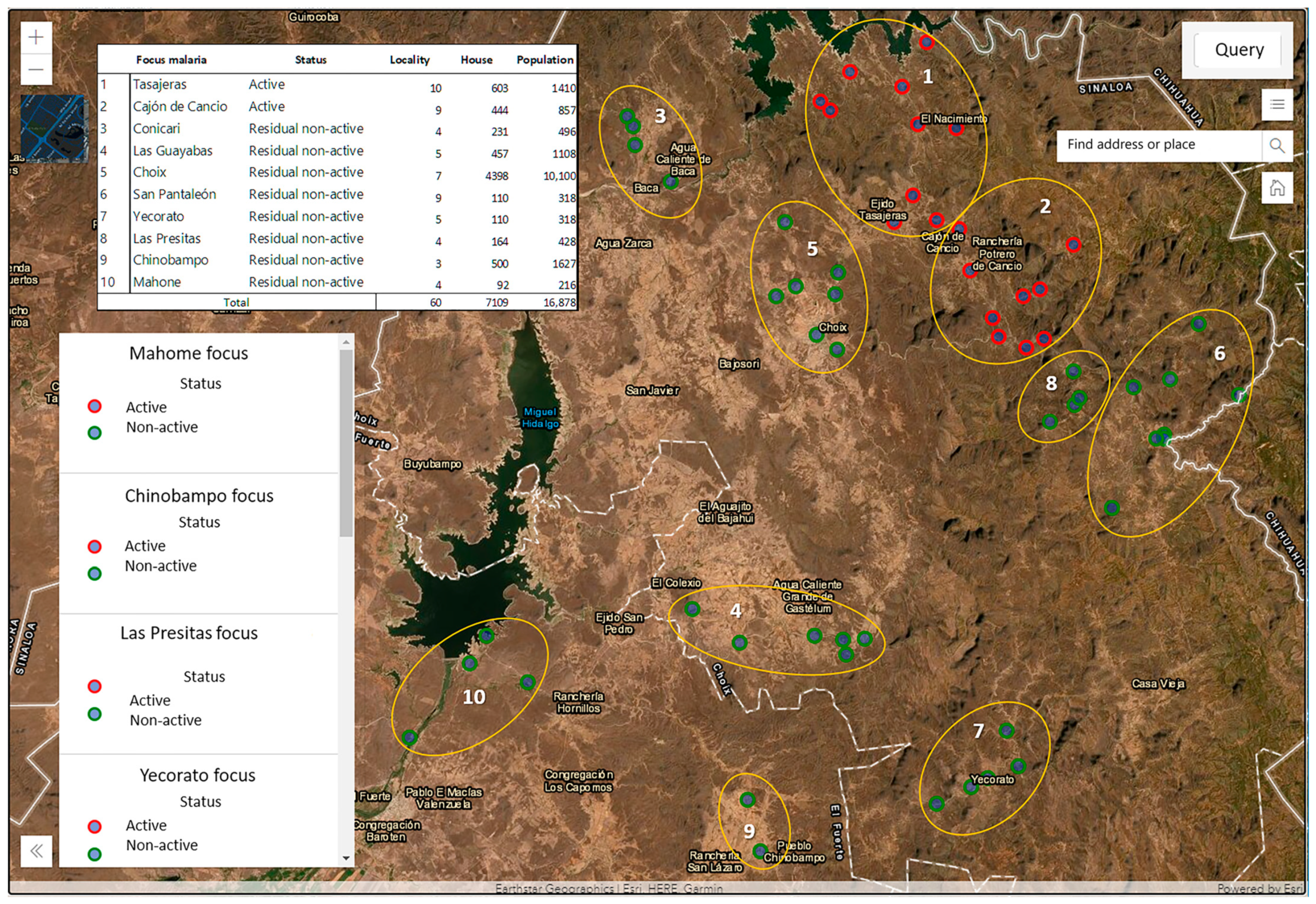Click the El Nacimiento red marker
Screen dimensions: 1316x904
click(917, 124)
